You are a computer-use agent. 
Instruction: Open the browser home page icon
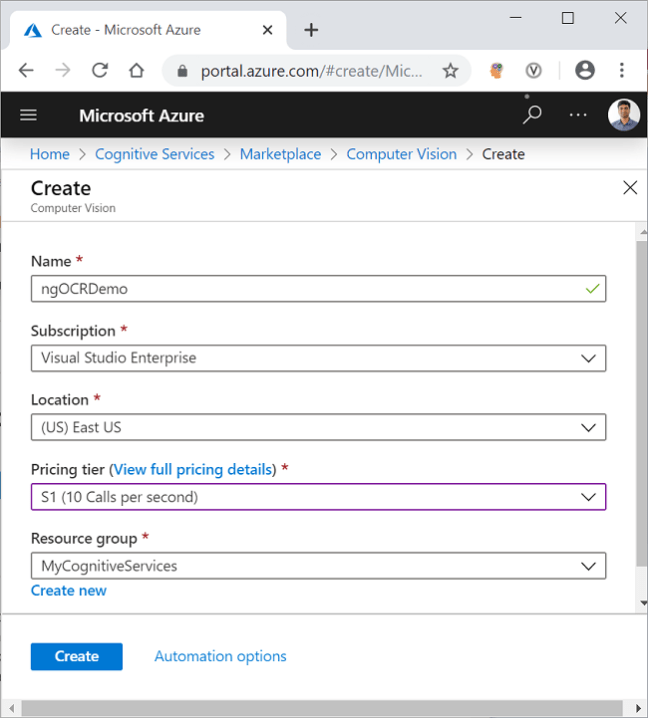coord(136,71)
